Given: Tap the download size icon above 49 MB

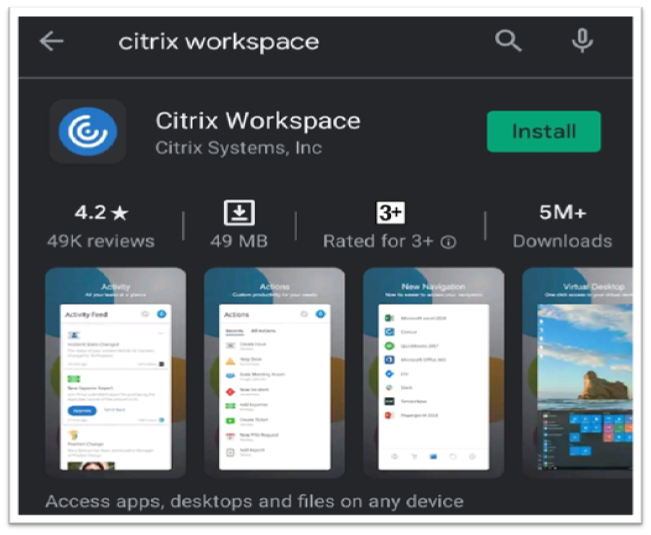Looking at the screenshot, I should tap(239, 213).
